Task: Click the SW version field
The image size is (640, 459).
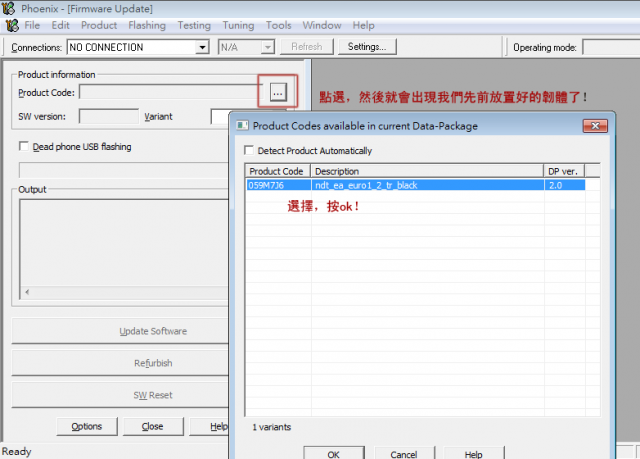Action: pyautogui.click(x=109, y=116)
